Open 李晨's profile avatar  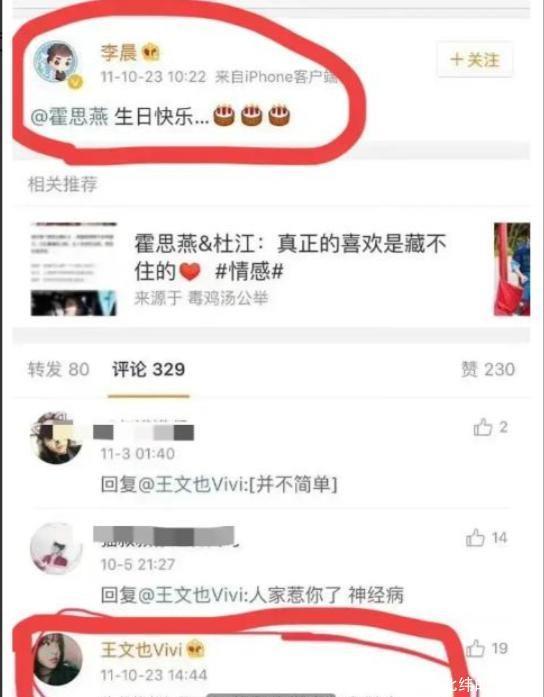pyautogui.click(x=56, y=62)
